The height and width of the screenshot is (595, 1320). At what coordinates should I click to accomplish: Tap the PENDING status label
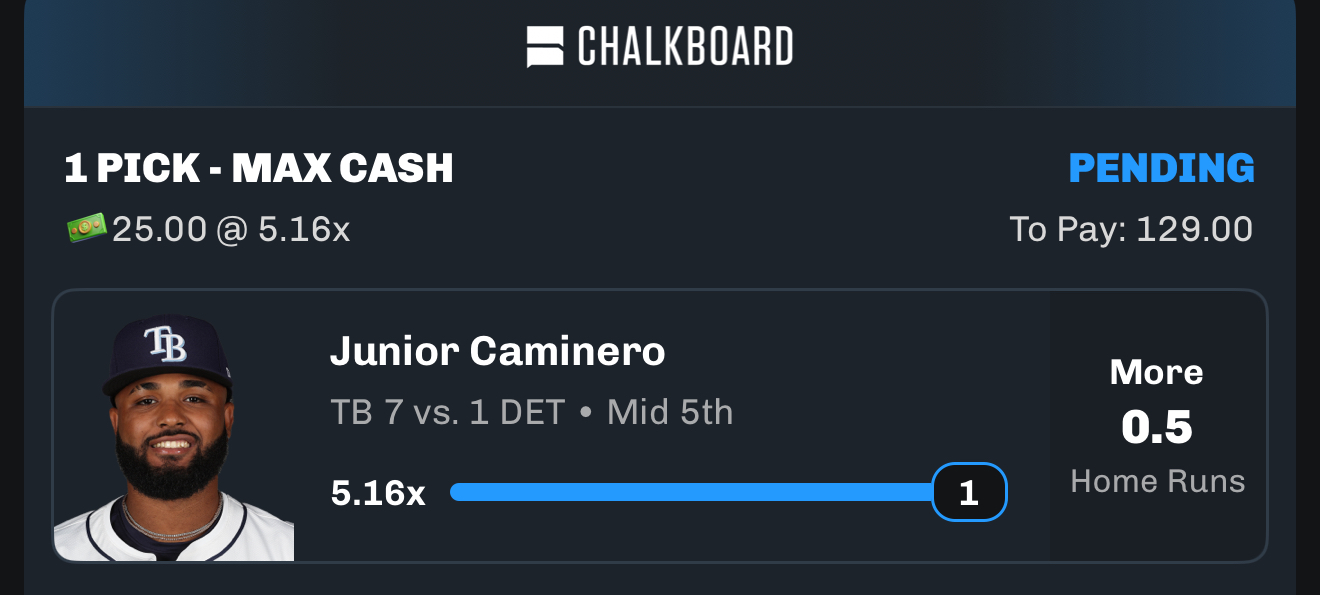1161,169
